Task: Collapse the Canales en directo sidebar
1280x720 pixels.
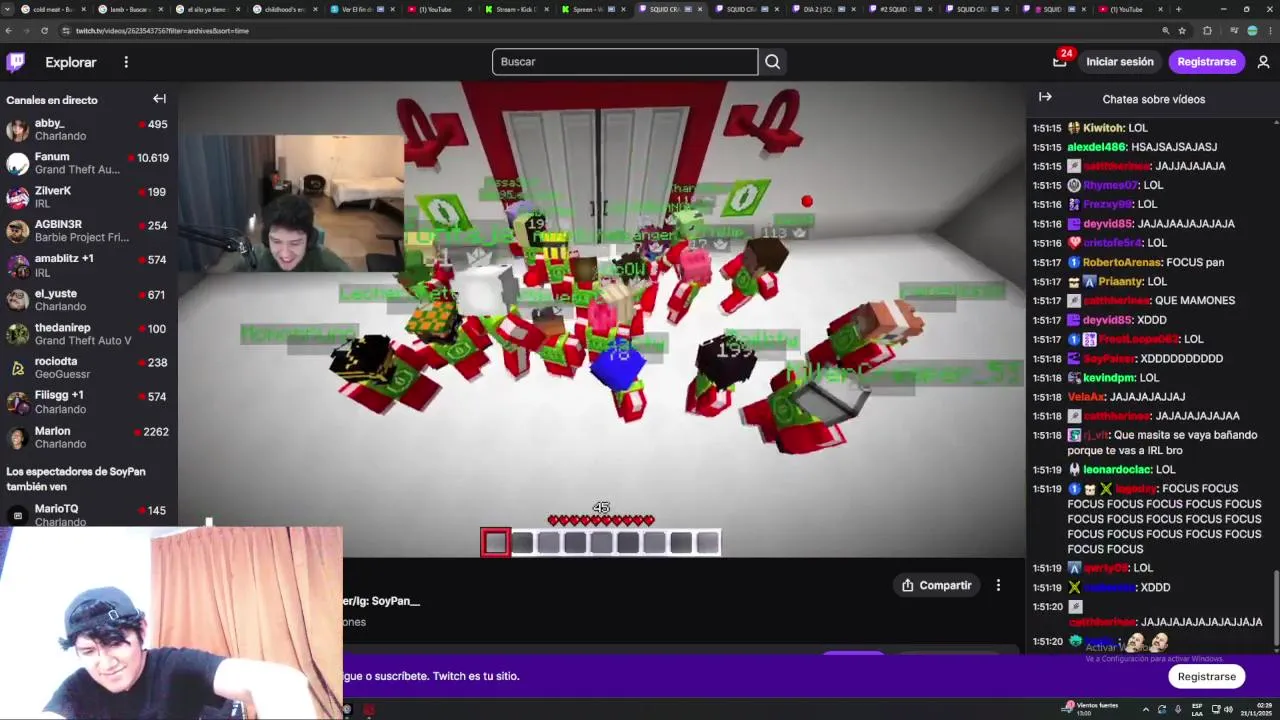Action: tap(159, 99)
